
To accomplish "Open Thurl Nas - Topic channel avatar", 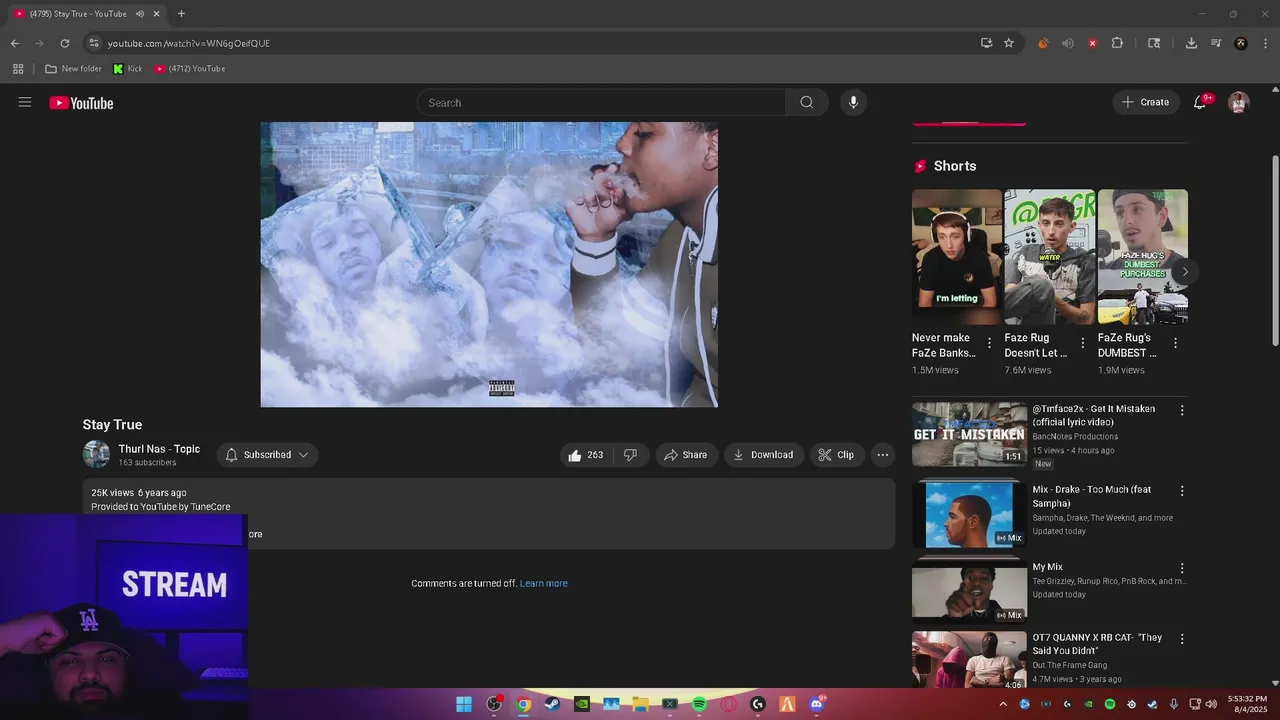I will click(x=96, y=454).
